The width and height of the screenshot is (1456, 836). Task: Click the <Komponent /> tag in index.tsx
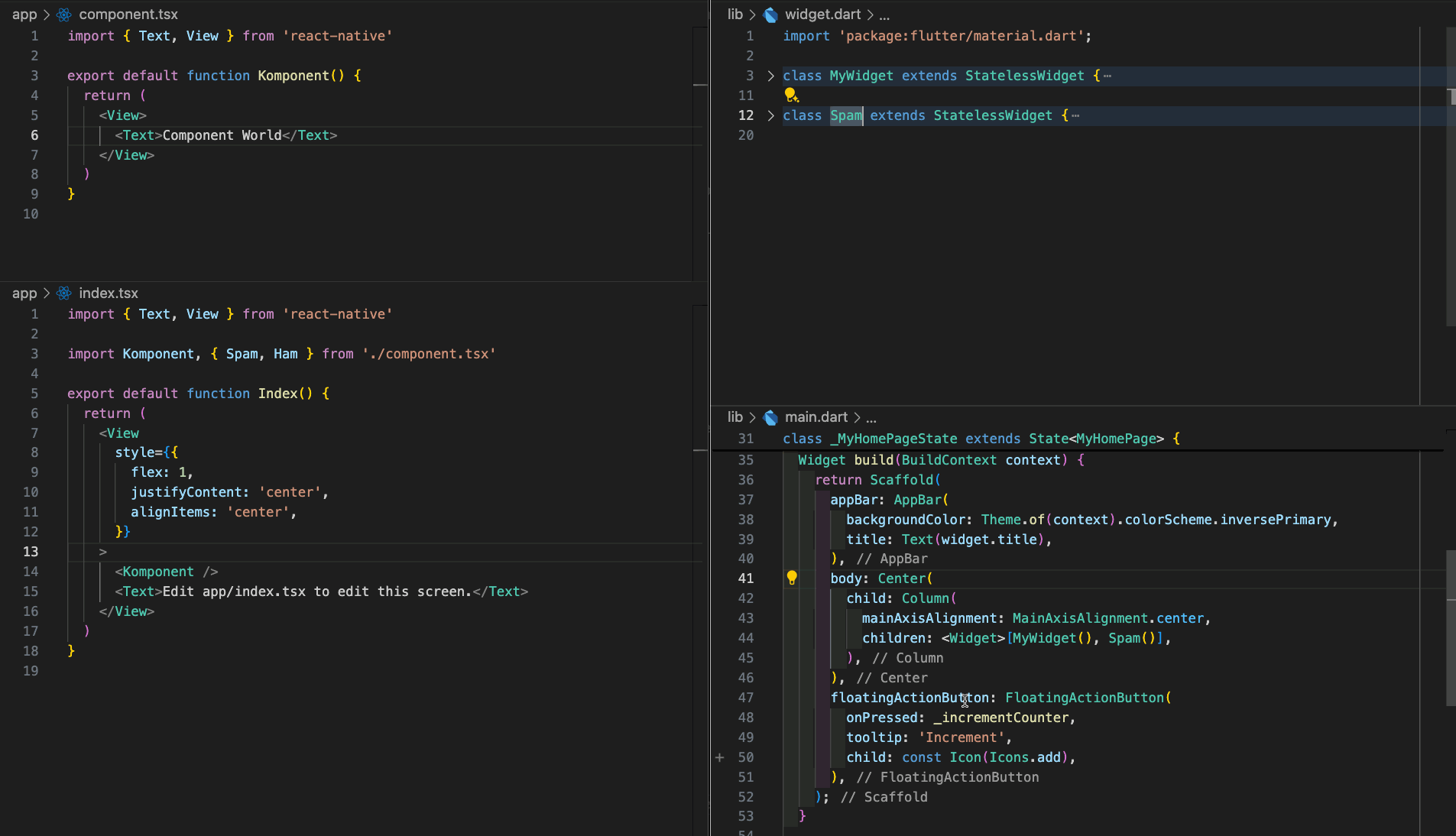(x=167, y=572)
